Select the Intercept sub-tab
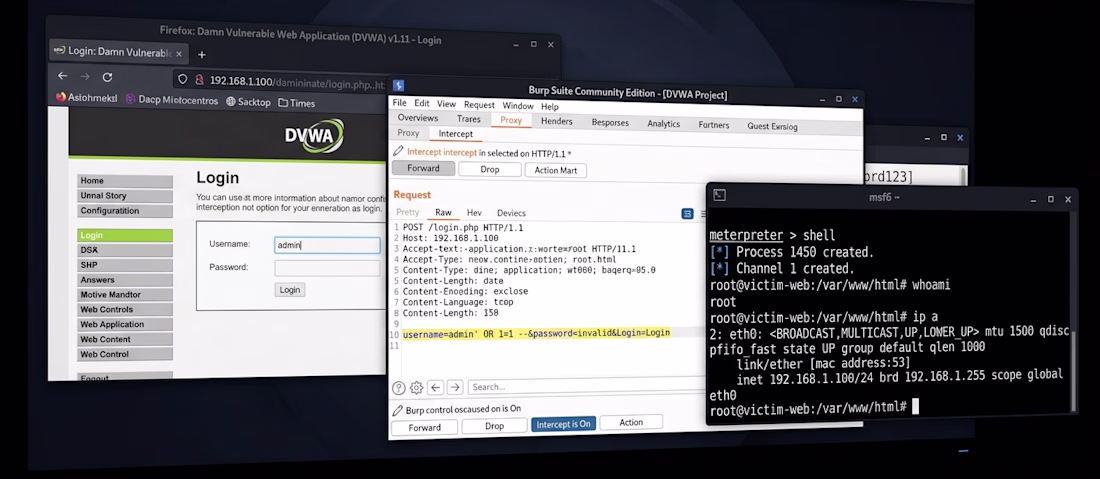 [x=455, y=134]
